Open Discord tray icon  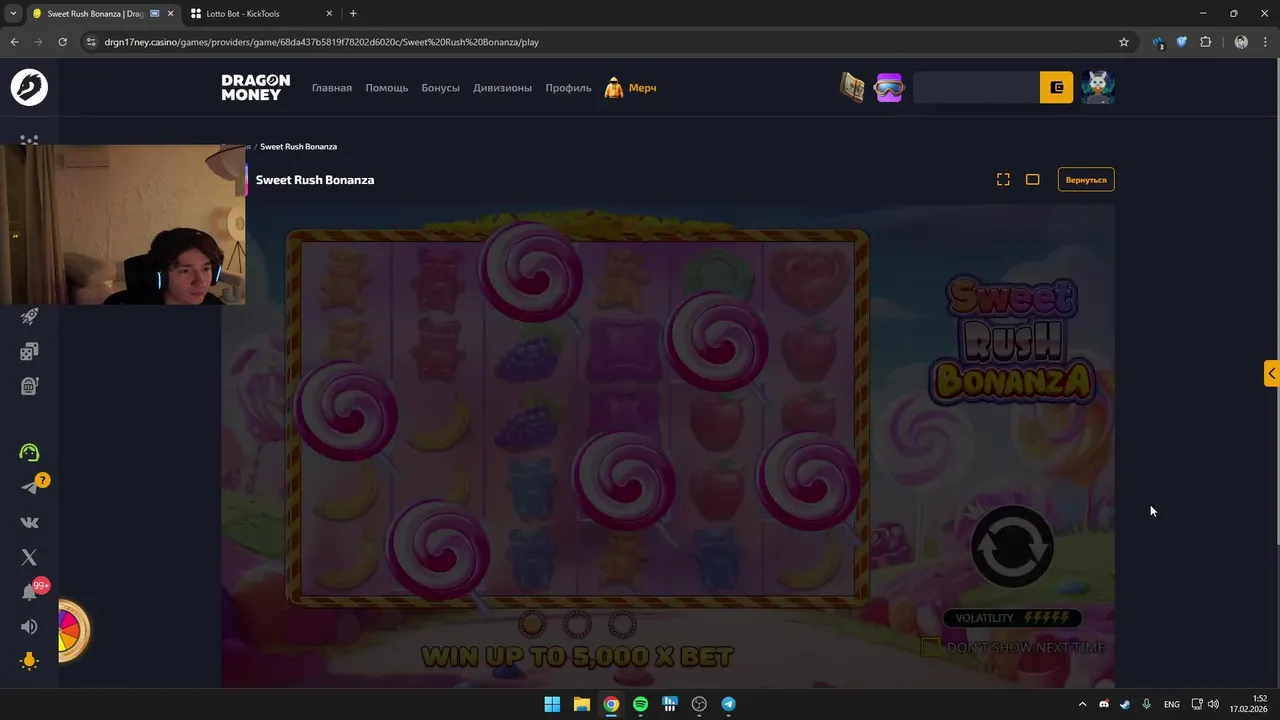click(x=1104, y=704)
